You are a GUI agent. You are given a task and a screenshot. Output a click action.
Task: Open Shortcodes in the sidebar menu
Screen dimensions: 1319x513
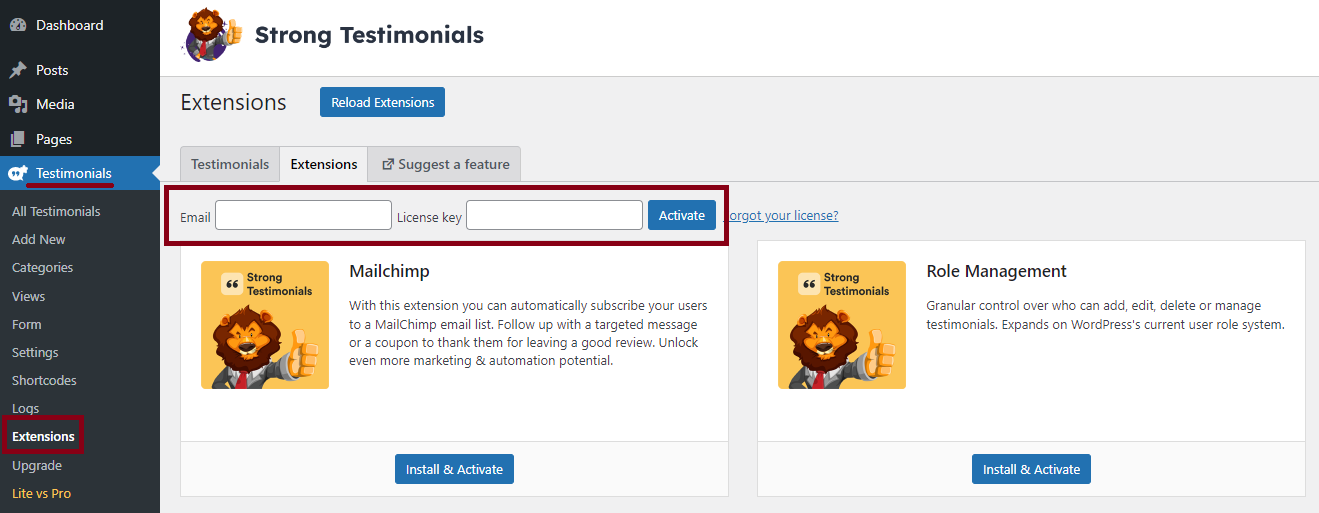(x=44, y=380)
